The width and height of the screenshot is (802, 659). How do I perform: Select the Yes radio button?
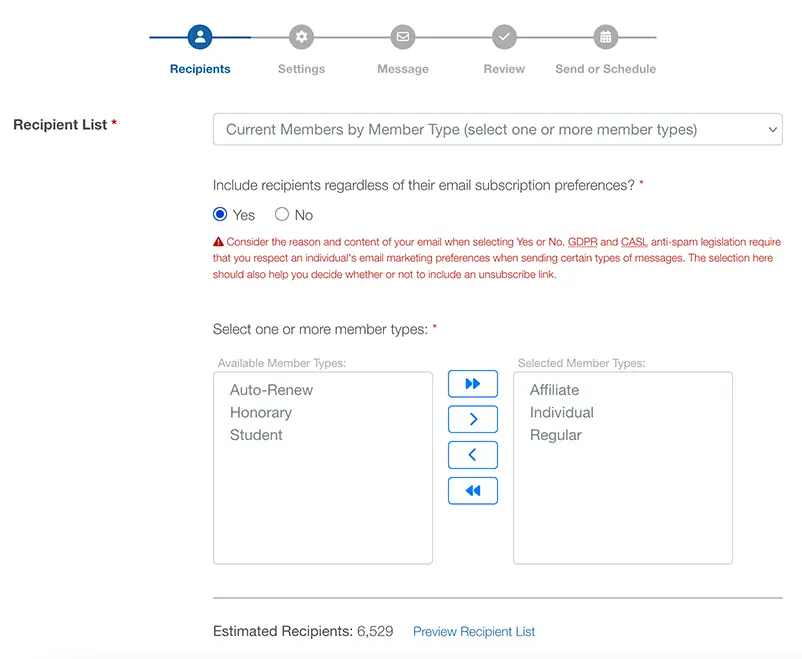(x=219, y=214)
